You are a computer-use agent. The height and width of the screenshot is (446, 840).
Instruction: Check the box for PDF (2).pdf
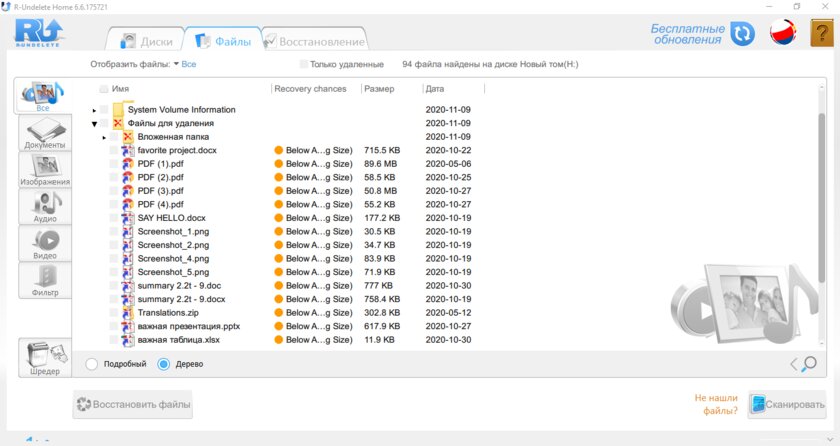tap(114, 177)
